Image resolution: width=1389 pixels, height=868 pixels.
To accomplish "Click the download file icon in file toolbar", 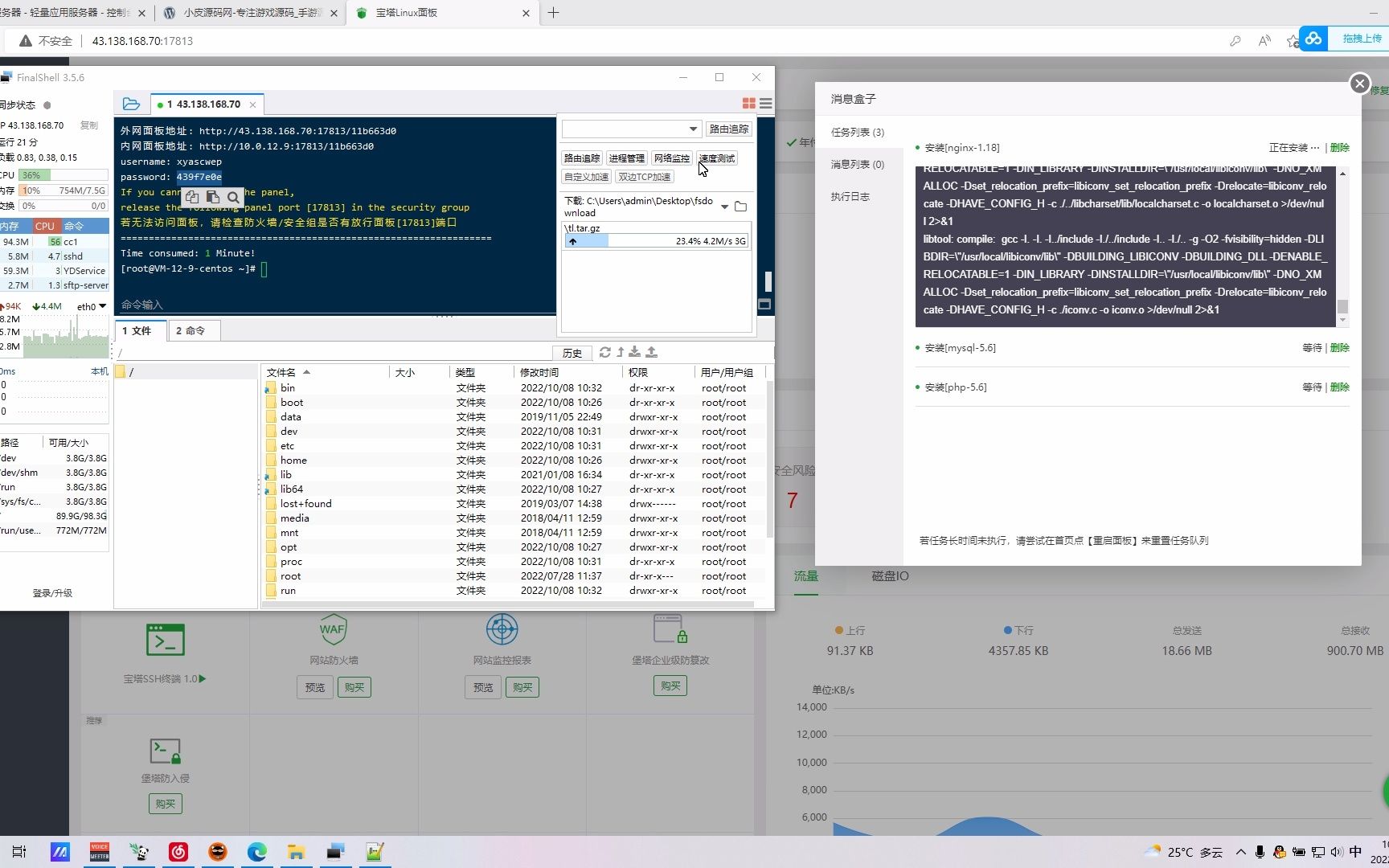I will tap(635, 352).
